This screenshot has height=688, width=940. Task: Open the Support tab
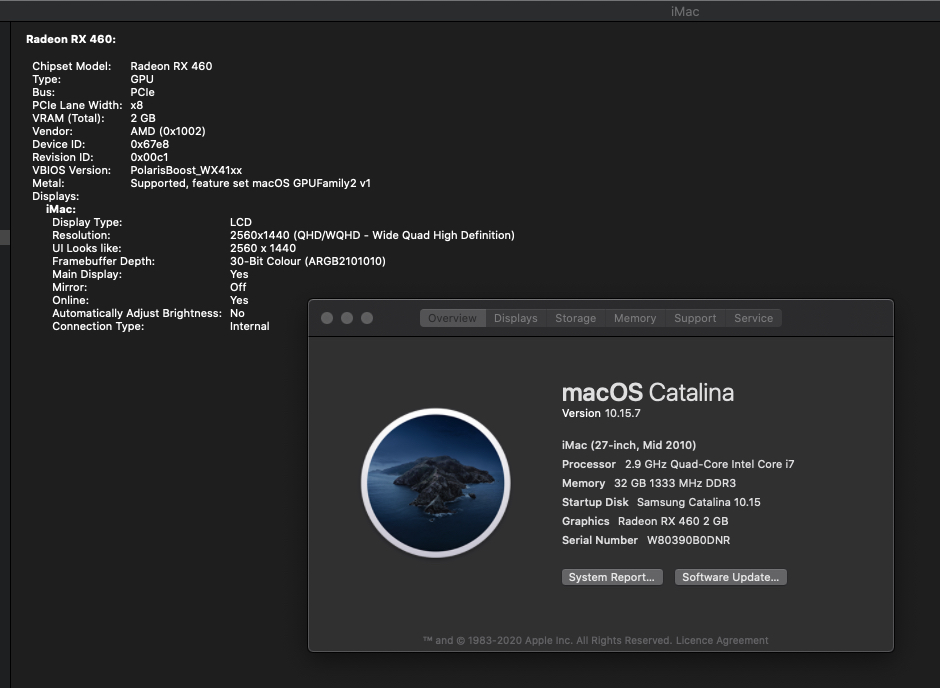pos(695,318)
